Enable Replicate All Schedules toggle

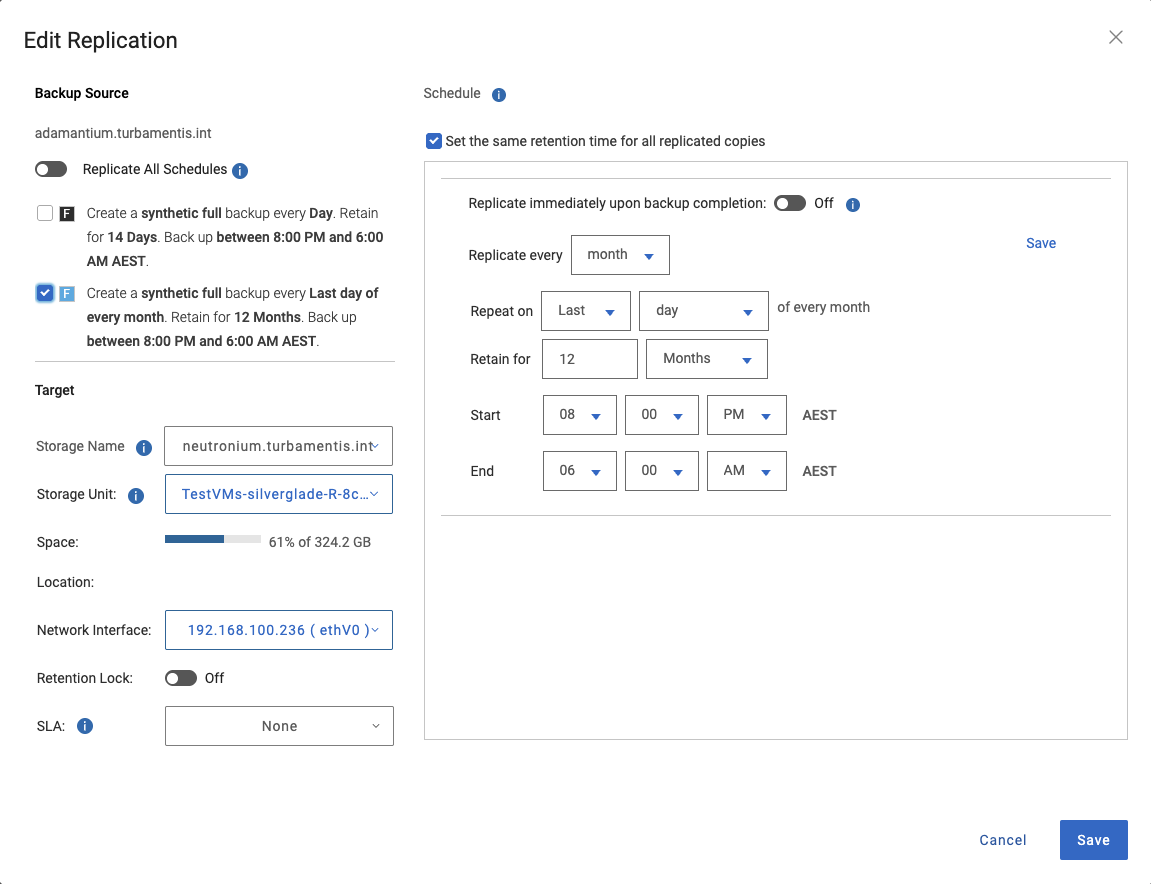click(51, 169)
